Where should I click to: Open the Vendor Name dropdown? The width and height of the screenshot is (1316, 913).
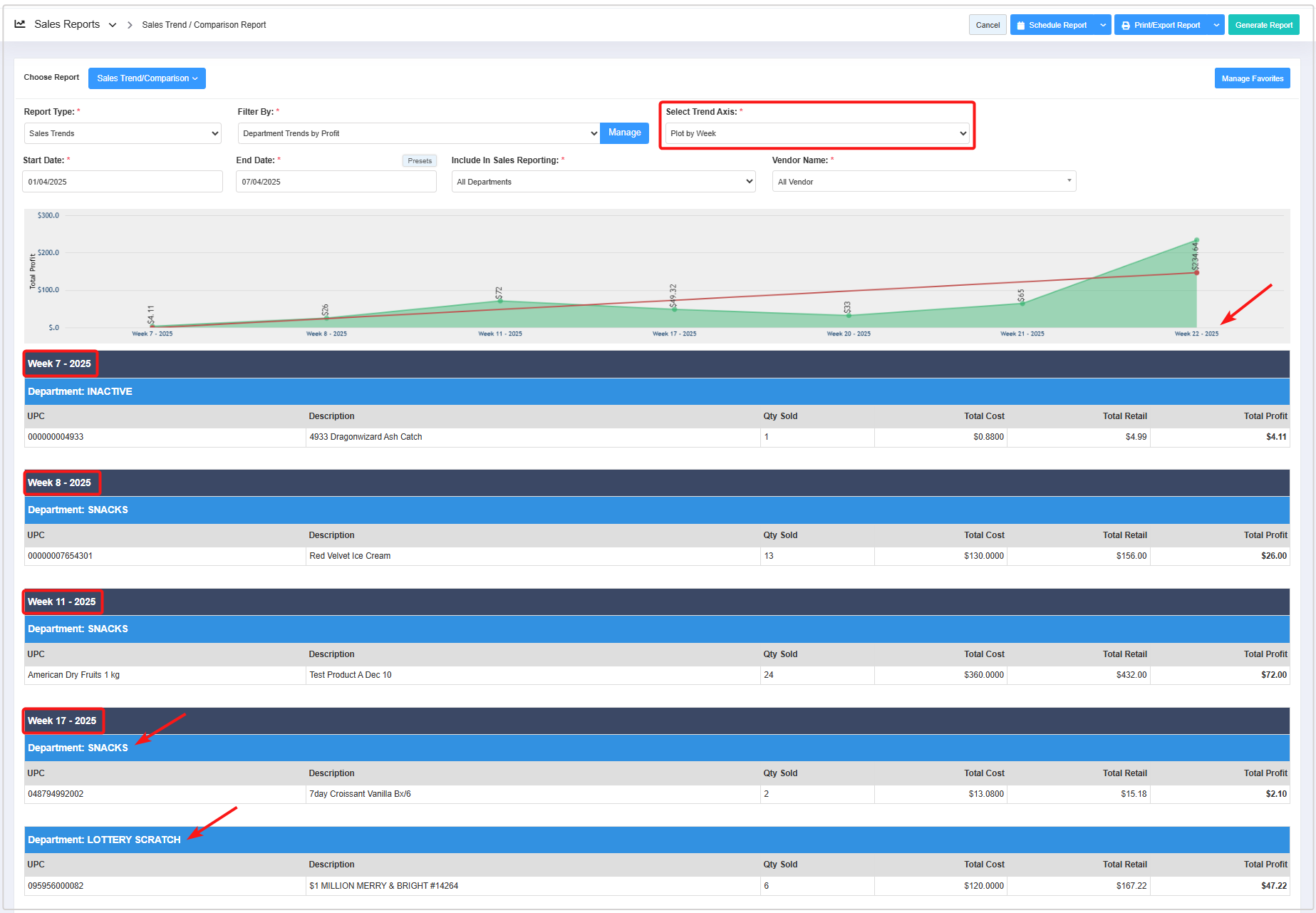coord(923,182)
